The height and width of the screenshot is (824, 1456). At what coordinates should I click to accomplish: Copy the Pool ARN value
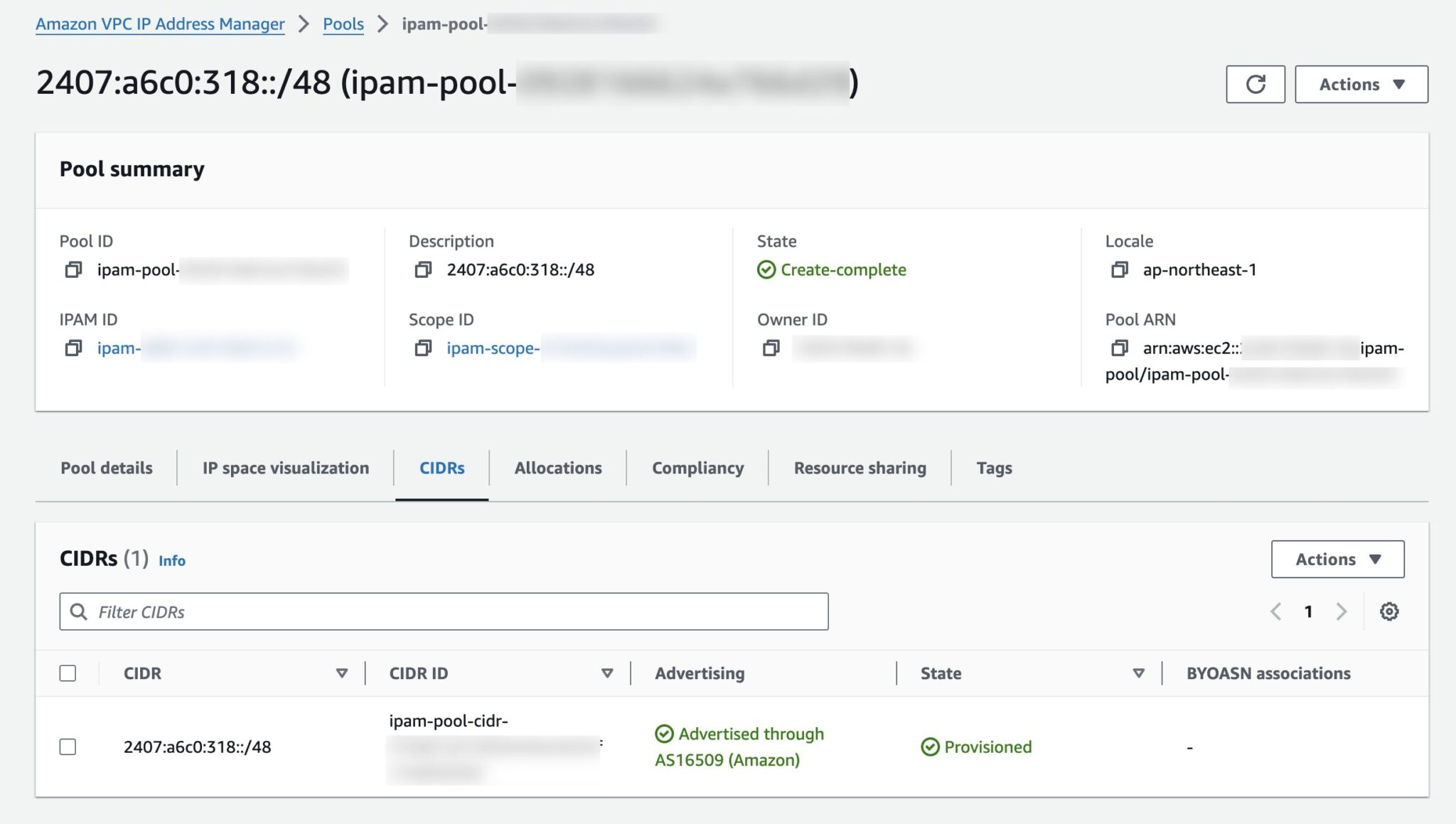coord(1119,348)
